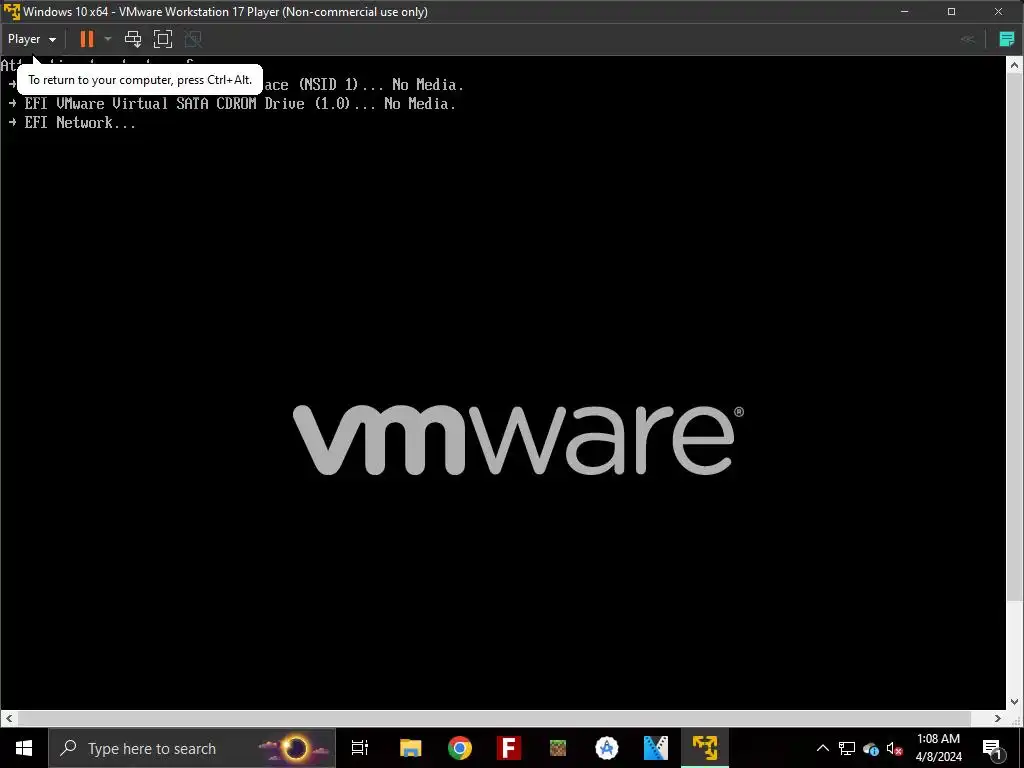The image size is (1024, 768).
Task: Expand the power options arrow beside pause
Action: [108, 39]
